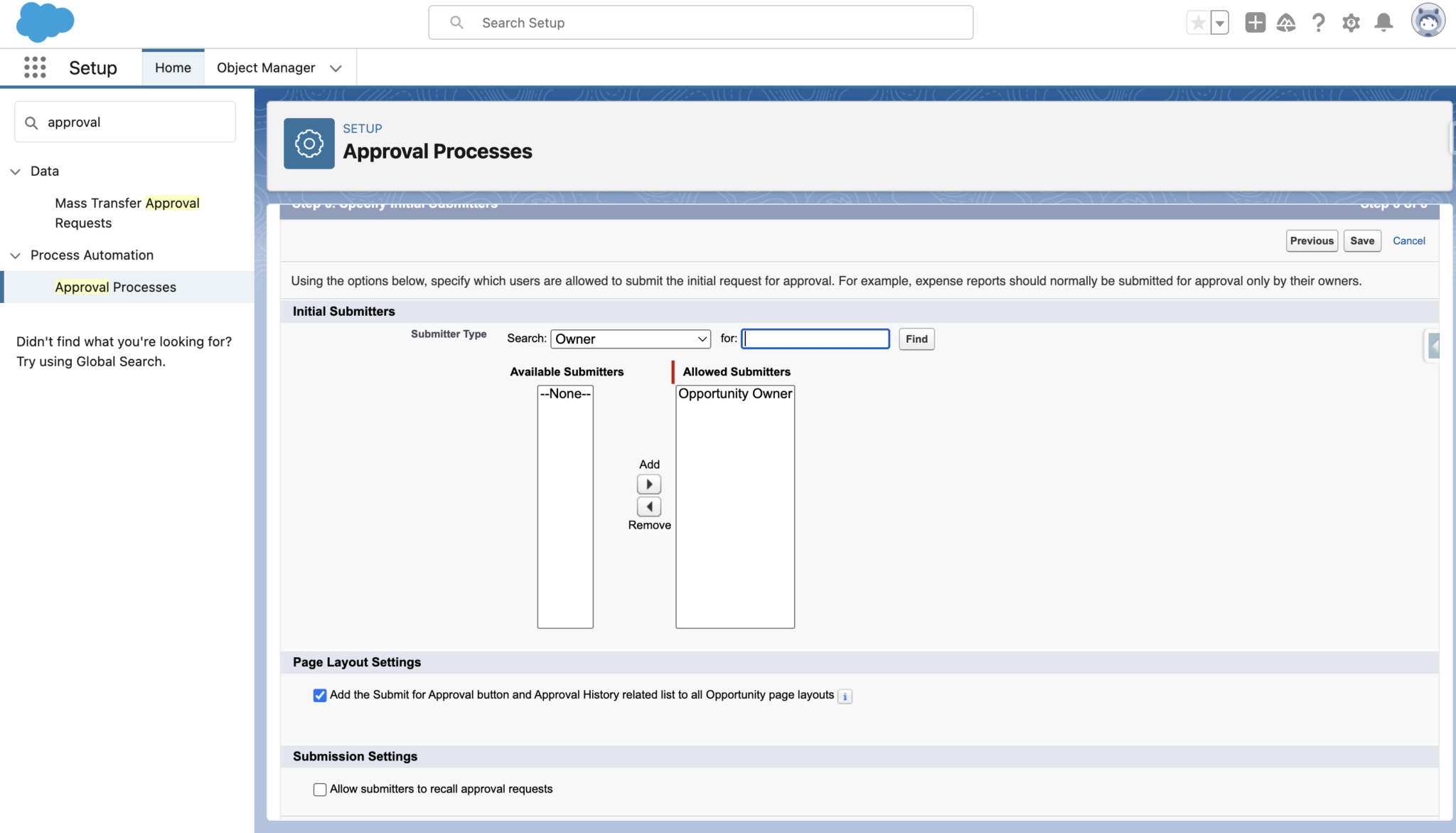Open Salesforce Help via the question mark icon
Image resolution: width=1456 pixels, height=833 pixels.
click(1319, 22)
